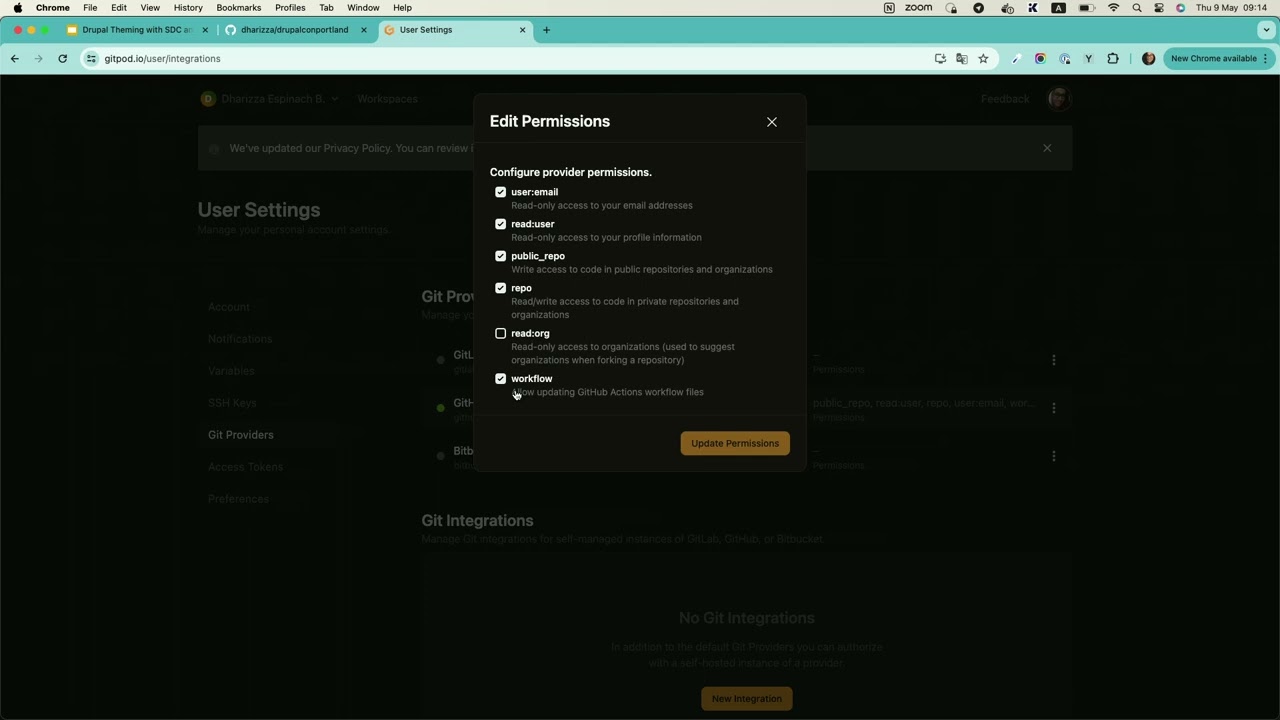Image resolution: width=1280 pixels, height=720 pixels.
Task: Close the Edit Permissions dialog
Action: click(772, 122)
